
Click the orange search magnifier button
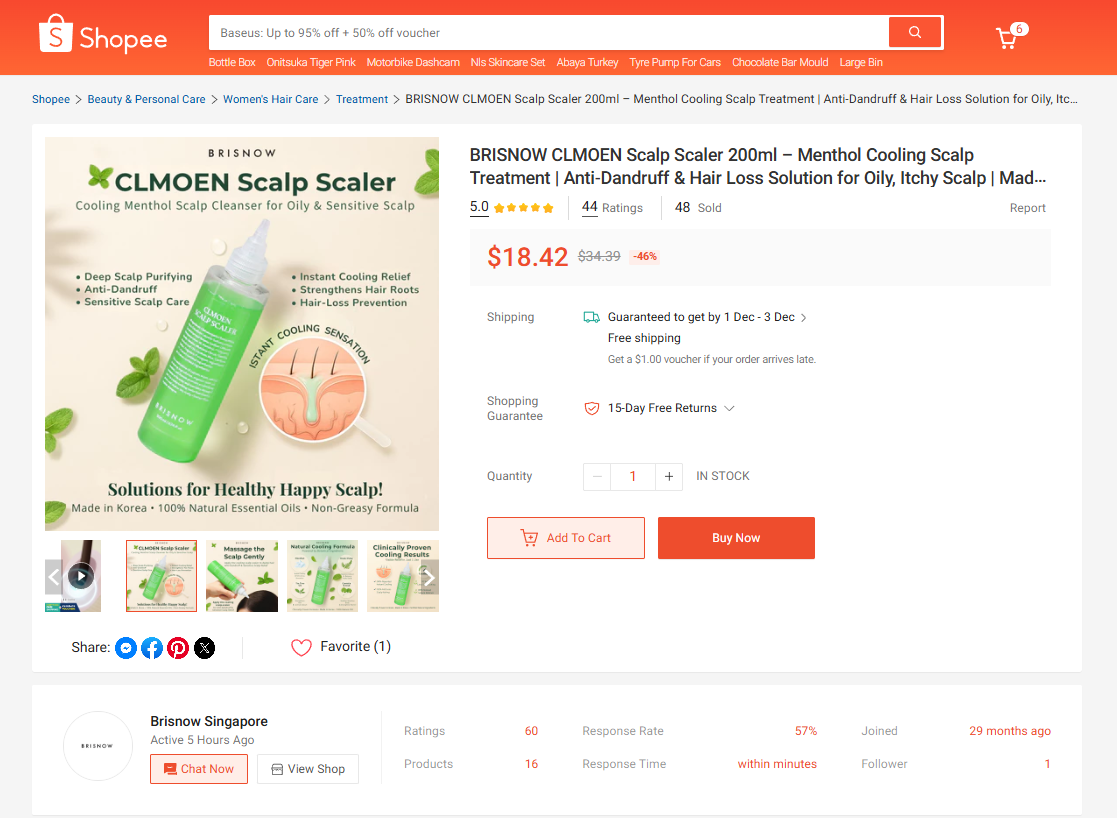pos(915,32)
